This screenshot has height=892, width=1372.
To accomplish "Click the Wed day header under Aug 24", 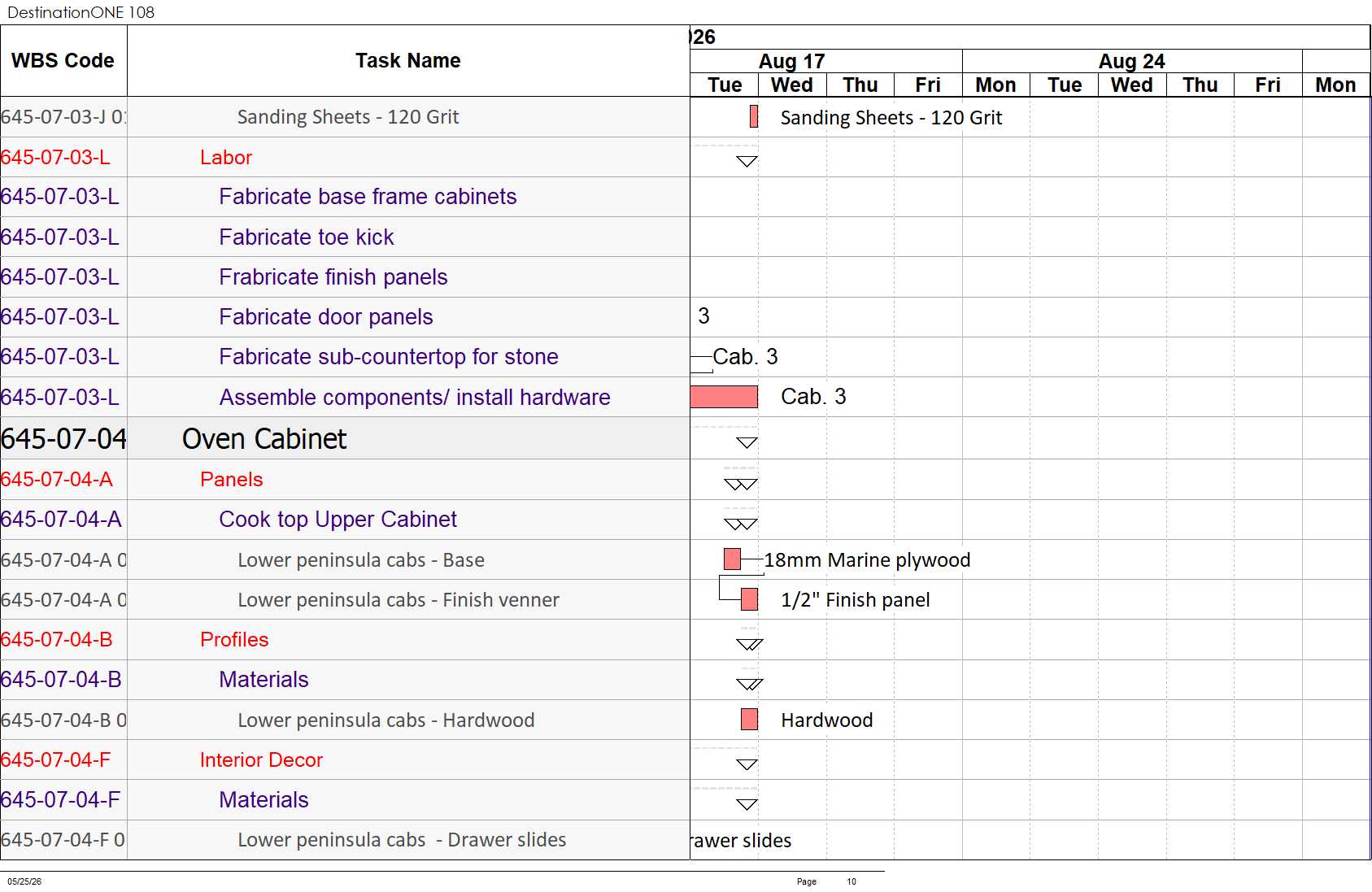I will point(1132,85).
